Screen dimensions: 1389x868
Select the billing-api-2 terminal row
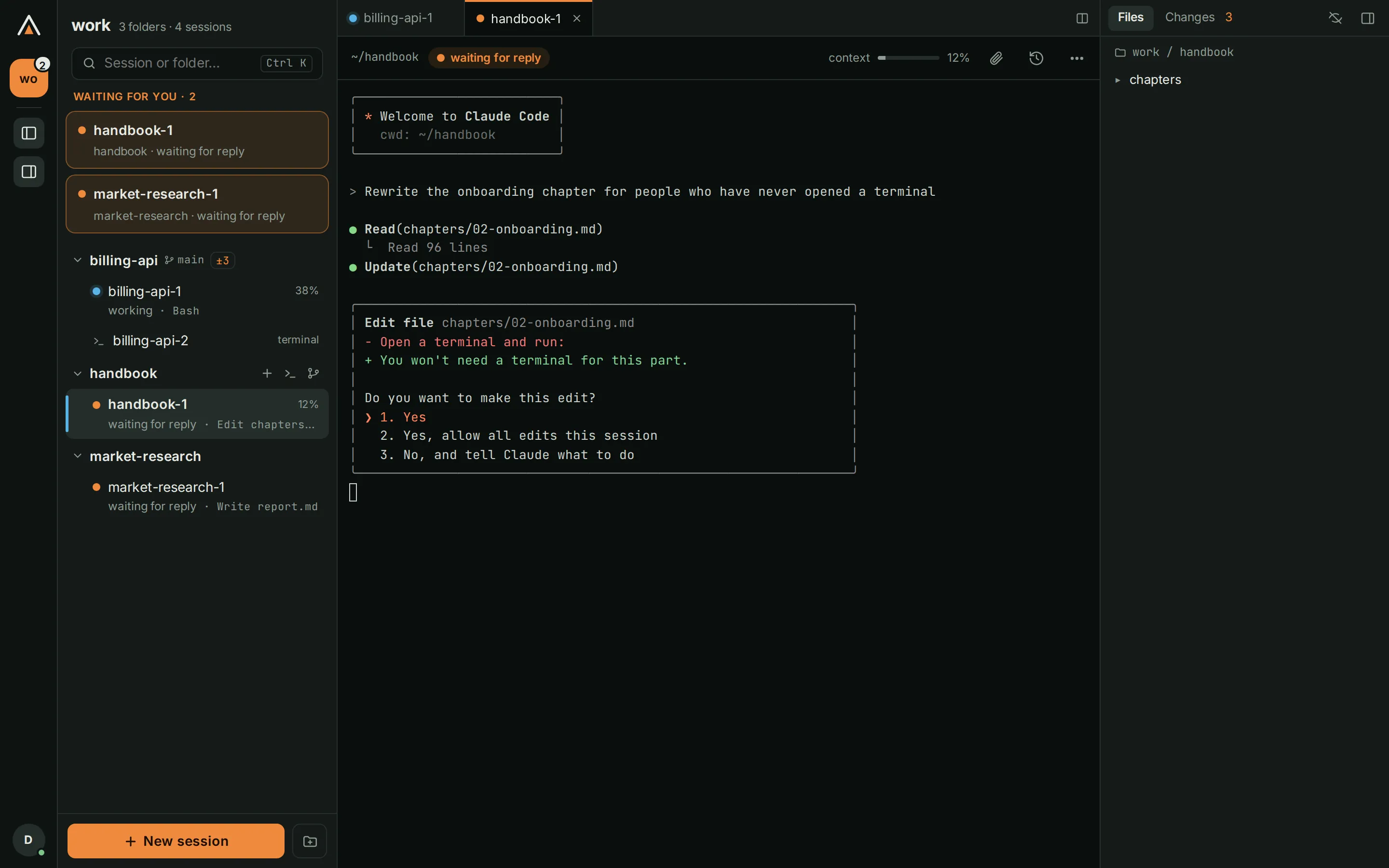click(x=197, y=340)
